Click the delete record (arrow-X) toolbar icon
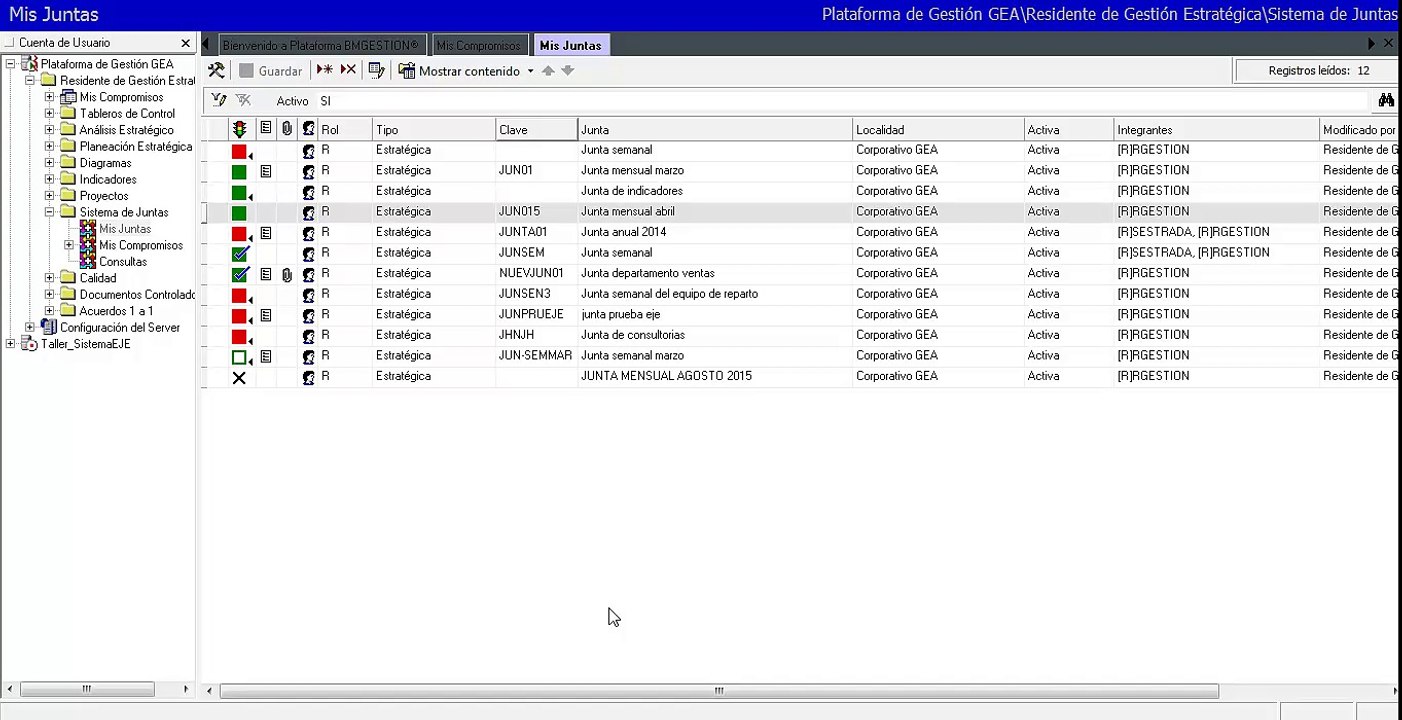The image size is (1402, 720). 348,70
